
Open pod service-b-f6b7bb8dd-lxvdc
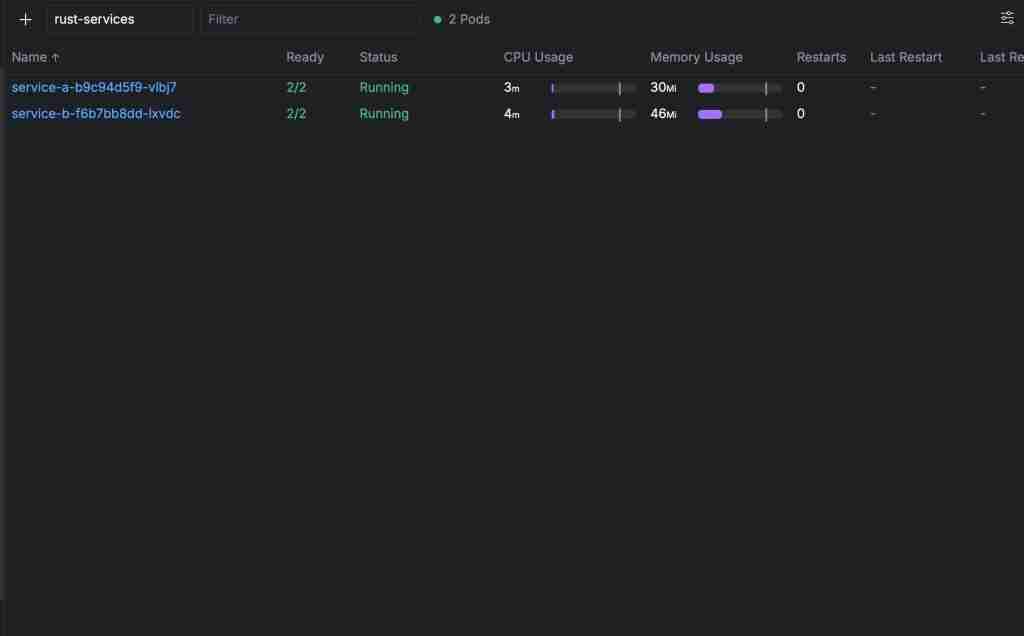pyautogui.click(x=96, y=114)
